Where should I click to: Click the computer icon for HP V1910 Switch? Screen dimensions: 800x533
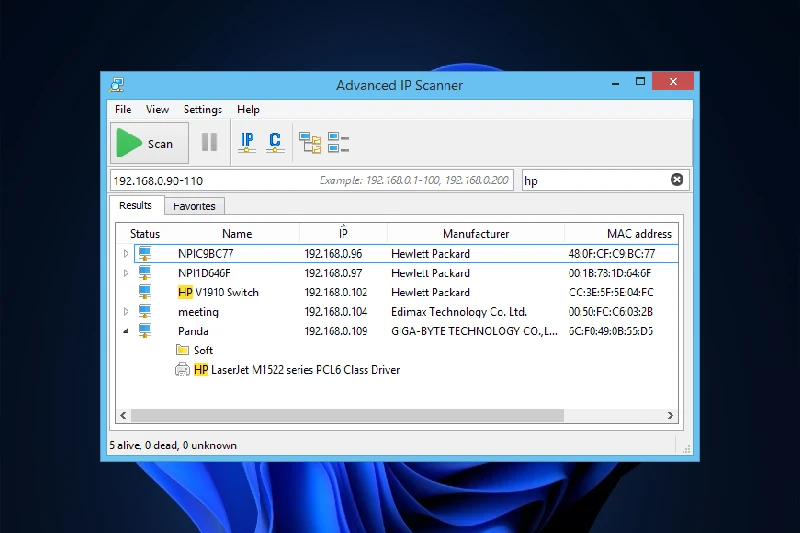[x=145, y=292]
